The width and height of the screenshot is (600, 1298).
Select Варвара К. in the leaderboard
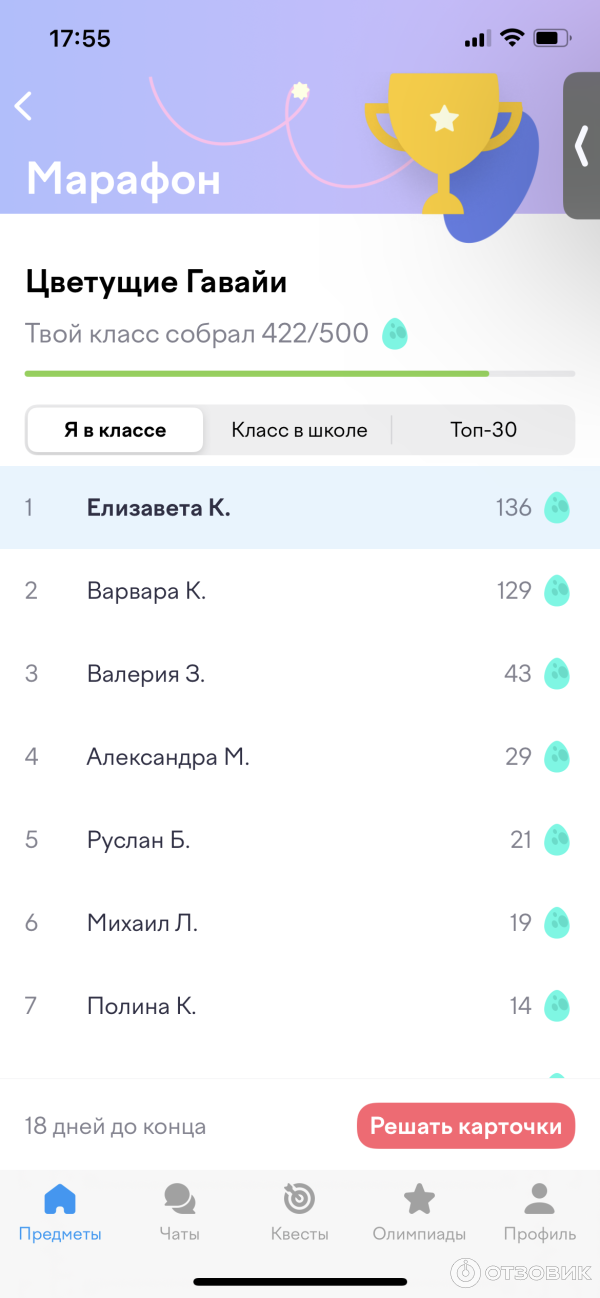tap(146, 590)
